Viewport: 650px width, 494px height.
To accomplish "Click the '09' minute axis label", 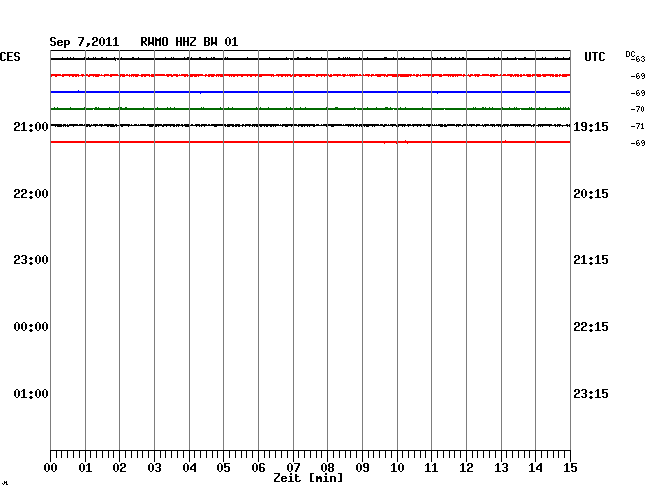I will [362, 467].
